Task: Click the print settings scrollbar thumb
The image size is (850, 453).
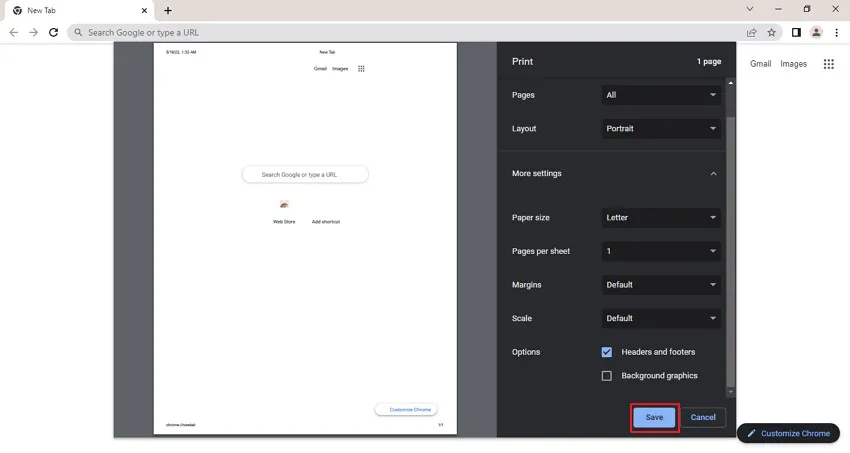Action: click(x=731, y=252)
